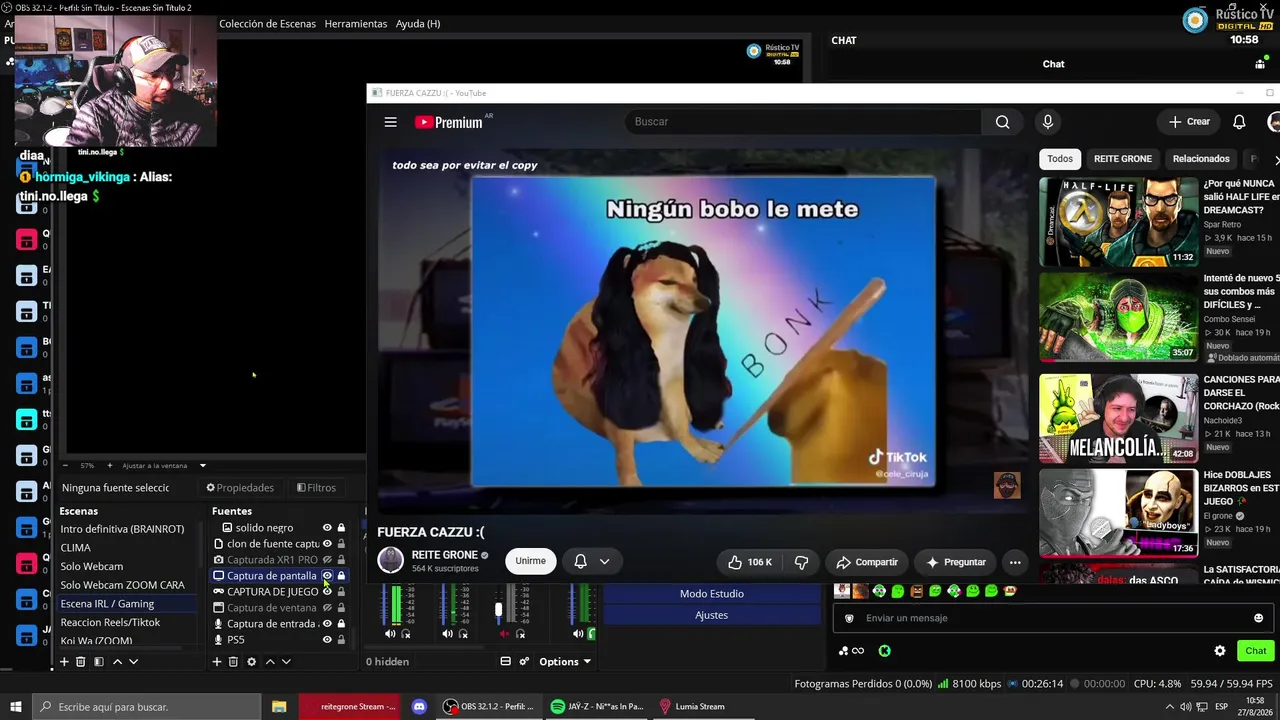
Task: Unmute the muted red speaker mixer channel
Action: 504,634
